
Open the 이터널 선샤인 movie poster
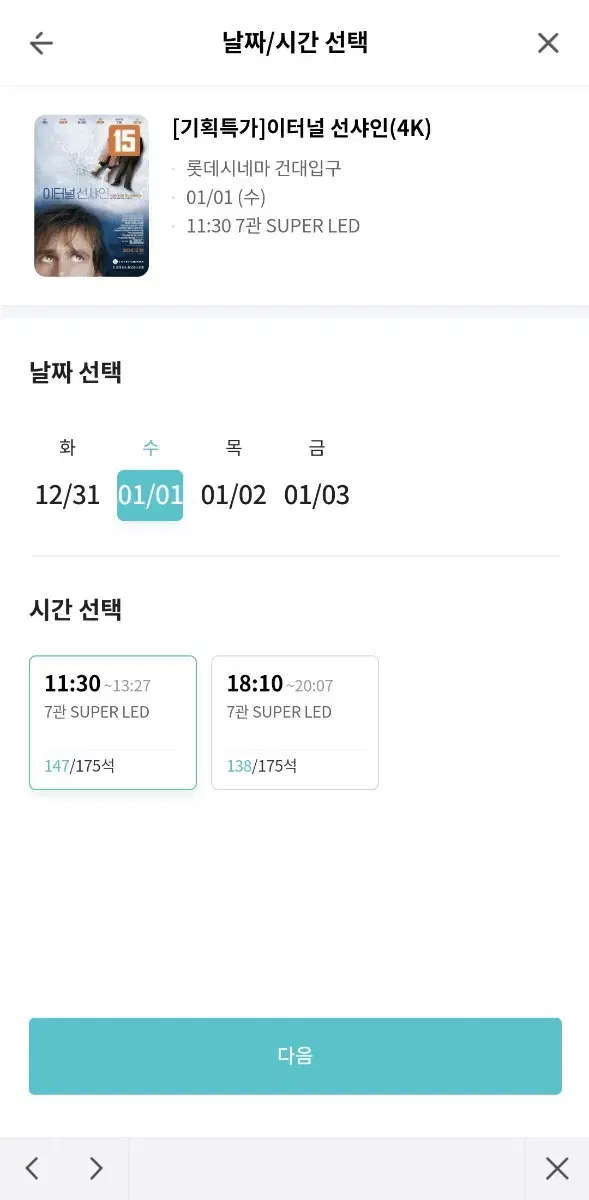coord(91,195)
